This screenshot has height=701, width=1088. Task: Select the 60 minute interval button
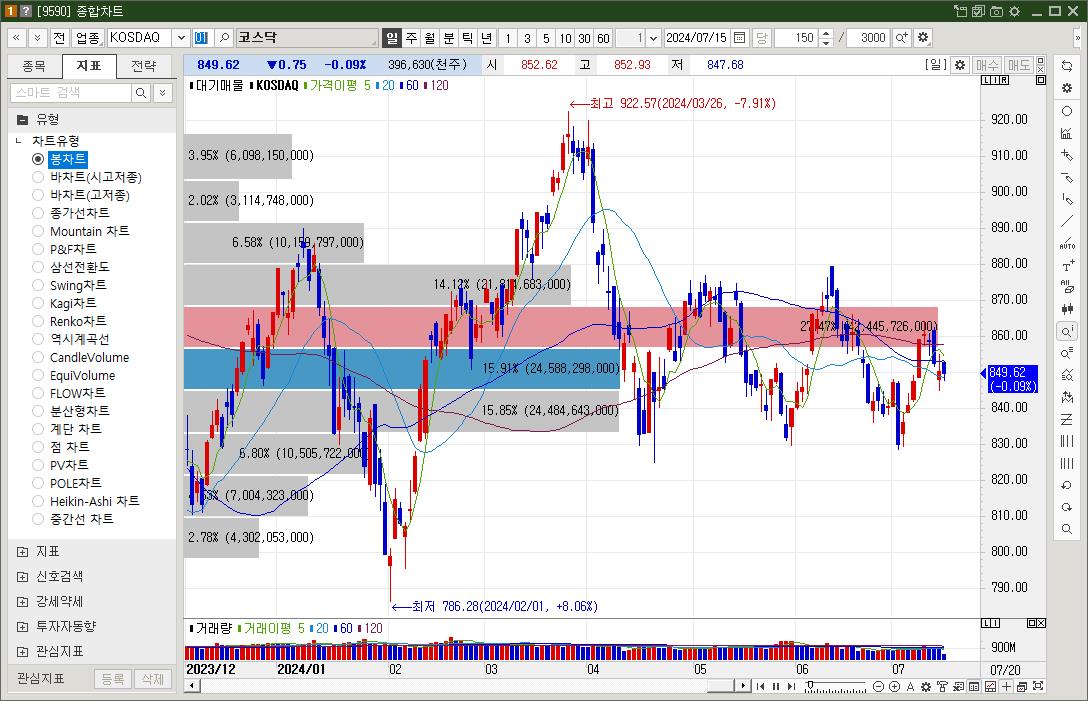(603, 37)
